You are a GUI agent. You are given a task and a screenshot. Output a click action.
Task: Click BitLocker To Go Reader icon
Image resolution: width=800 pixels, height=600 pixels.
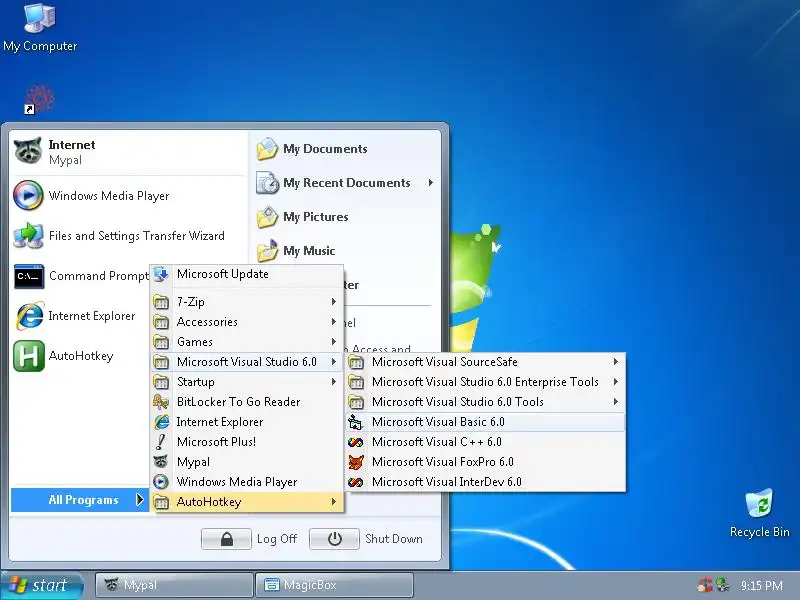click(x=161, y=402)
